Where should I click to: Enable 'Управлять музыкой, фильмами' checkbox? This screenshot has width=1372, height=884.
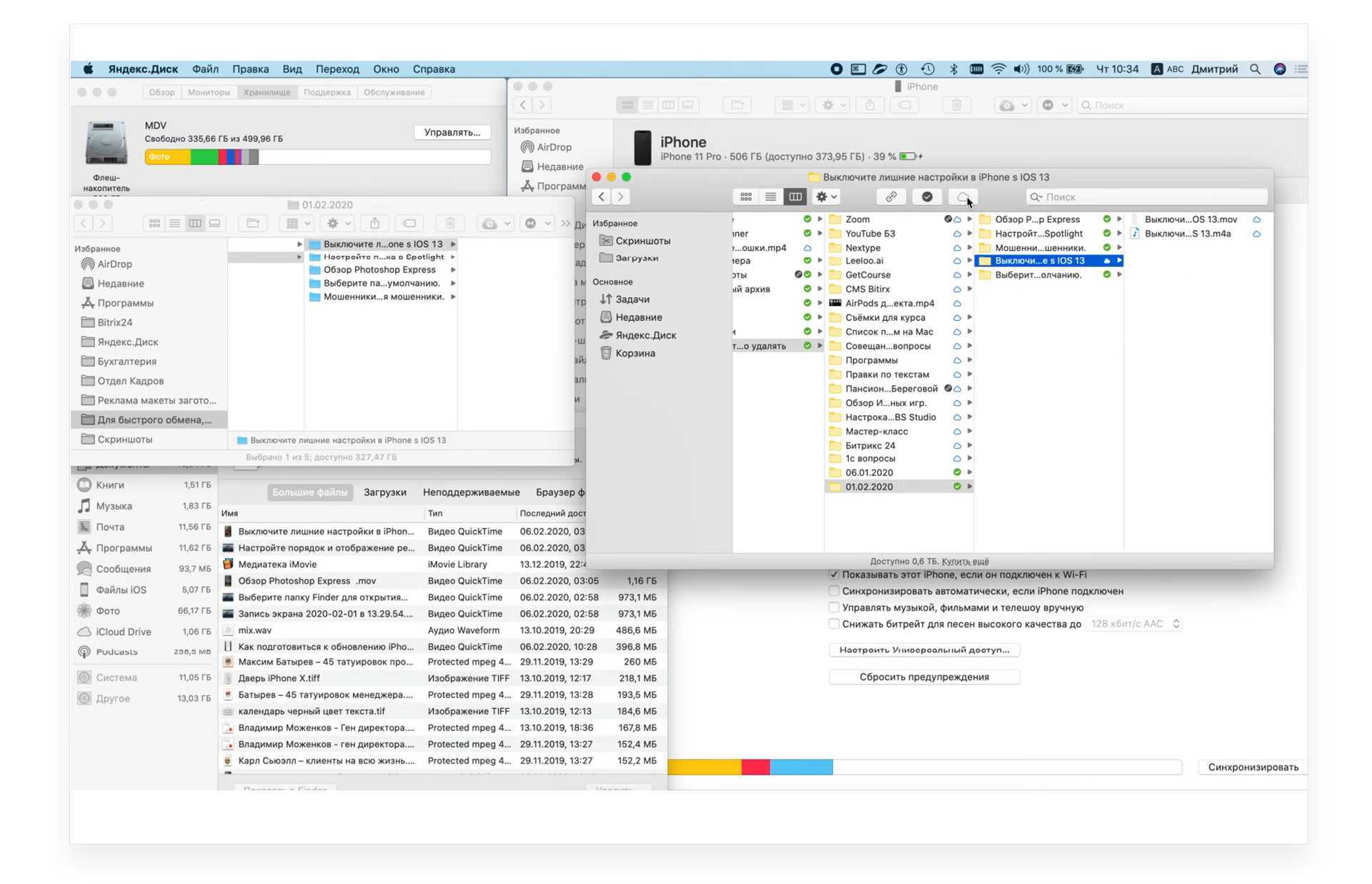tap(834, 607)
